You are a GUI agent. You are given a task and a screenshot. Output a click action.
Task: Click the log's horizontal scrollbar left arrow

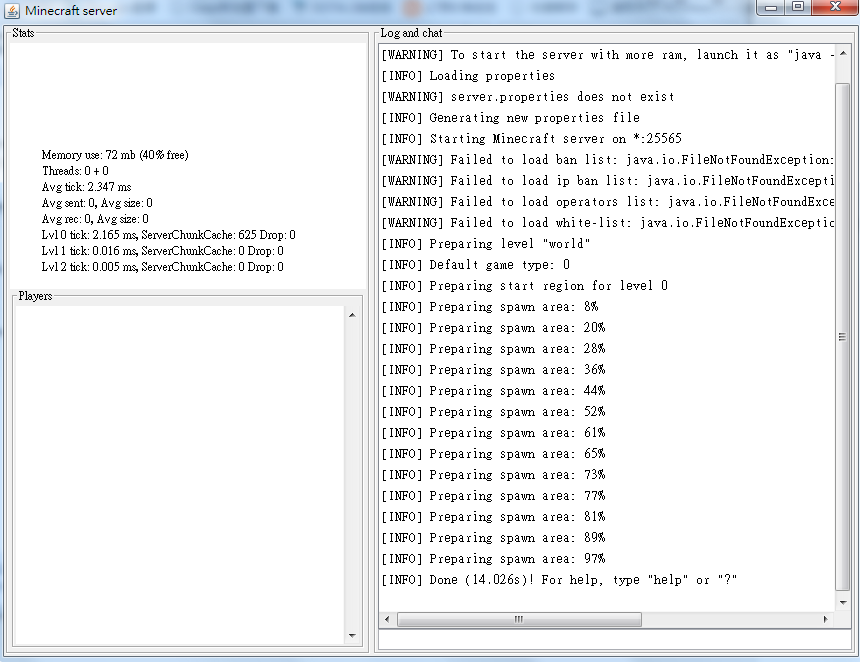[x=387, y=619]
